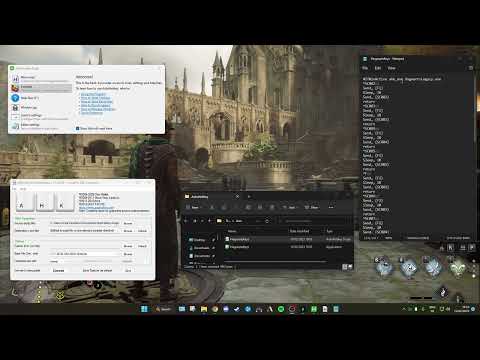Launch Window spy from AutoHotkey Dash
This screenshot has width=480, height=360.
point(41,107)
